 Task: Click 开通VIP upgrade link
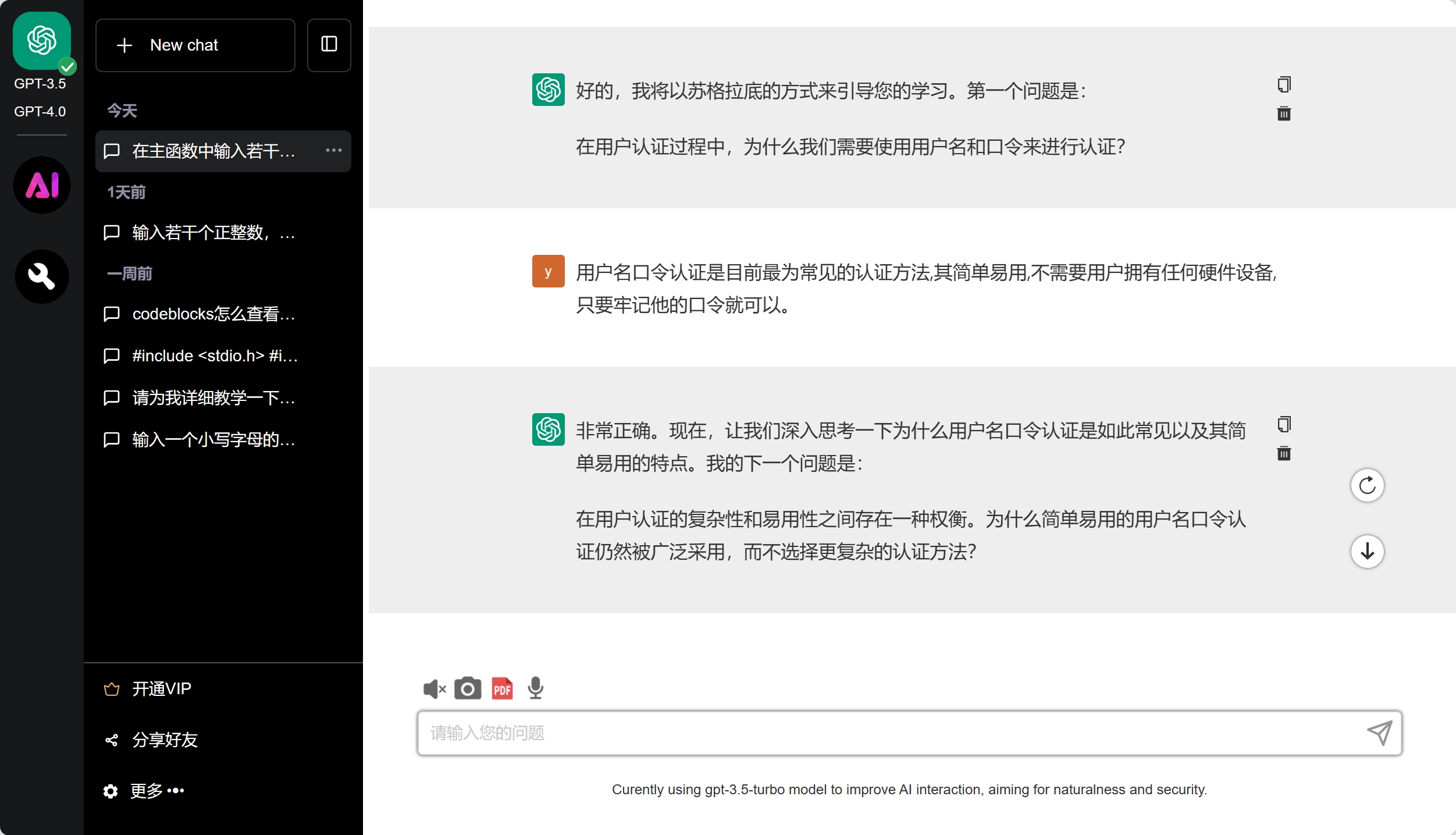(x=161, y=689)
